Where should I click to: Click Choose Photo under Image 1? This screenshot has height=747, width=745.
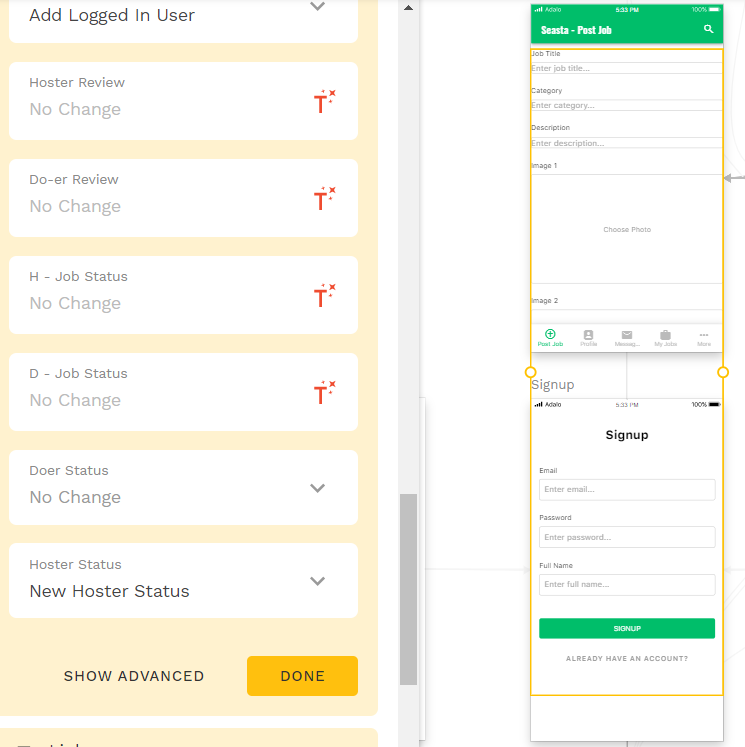[627, 230]
